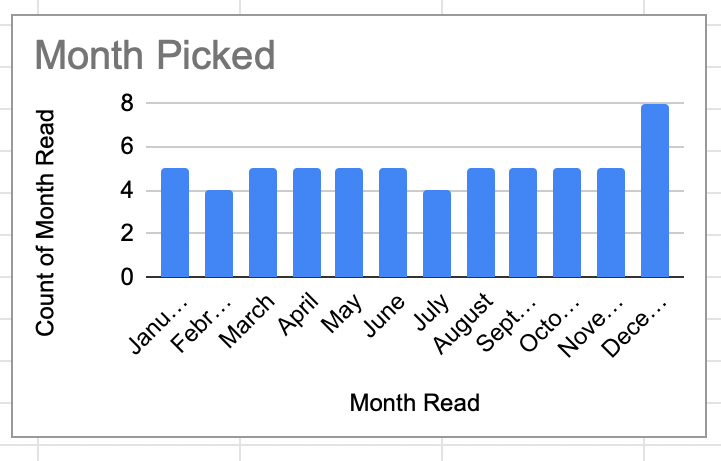Select the March bar
This screenshot has width=721, height=461.
click(263, 223)
